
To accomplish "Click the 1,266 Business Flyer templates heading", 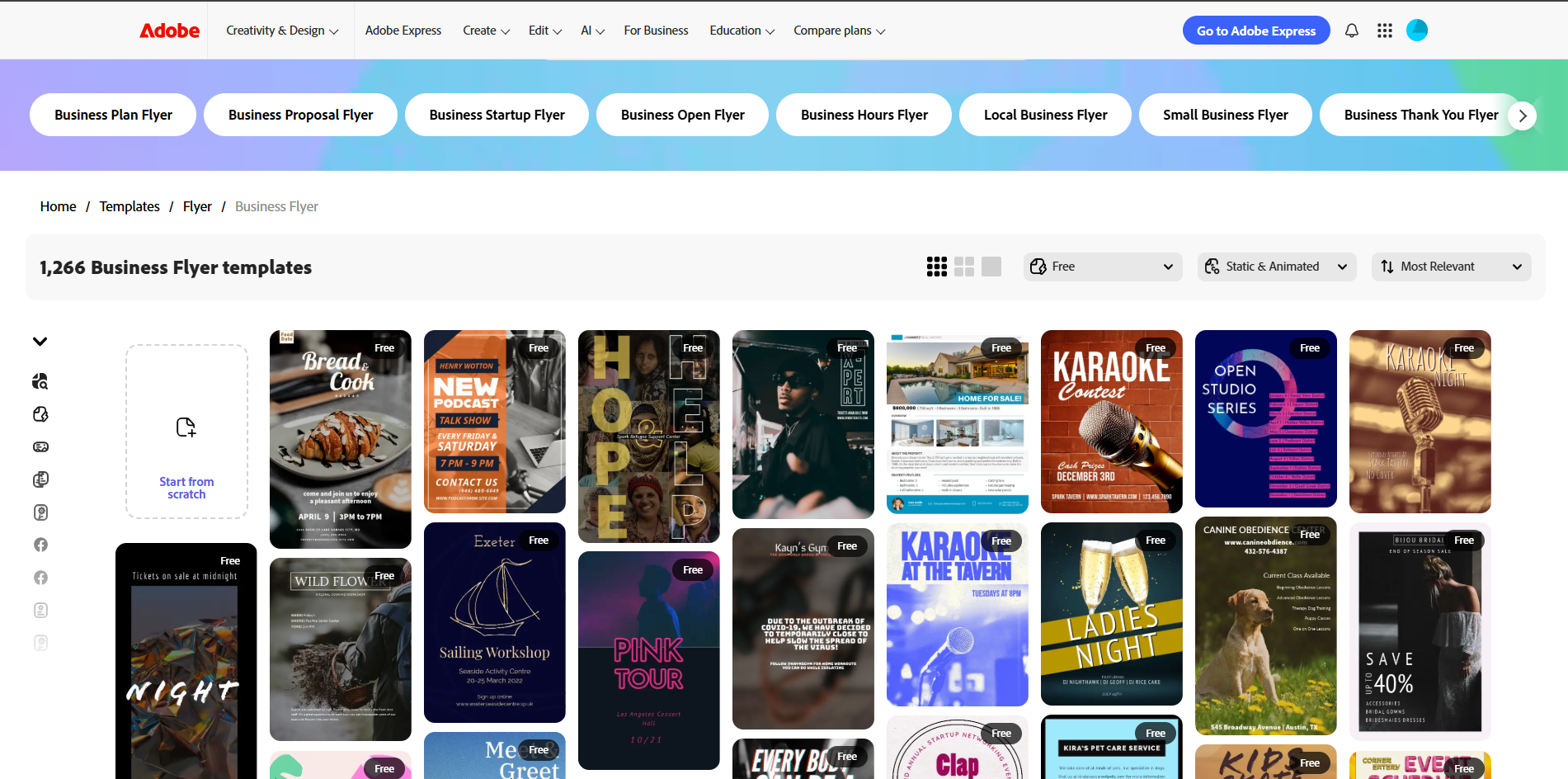I will (176, 267).
